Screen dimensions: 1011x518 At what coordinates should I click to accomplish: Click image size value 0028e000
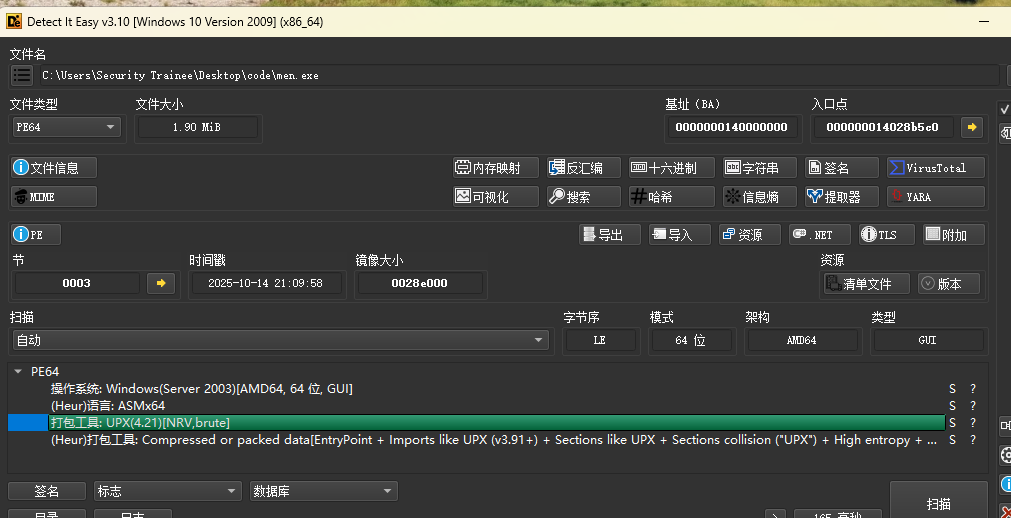tap(419, 283)
